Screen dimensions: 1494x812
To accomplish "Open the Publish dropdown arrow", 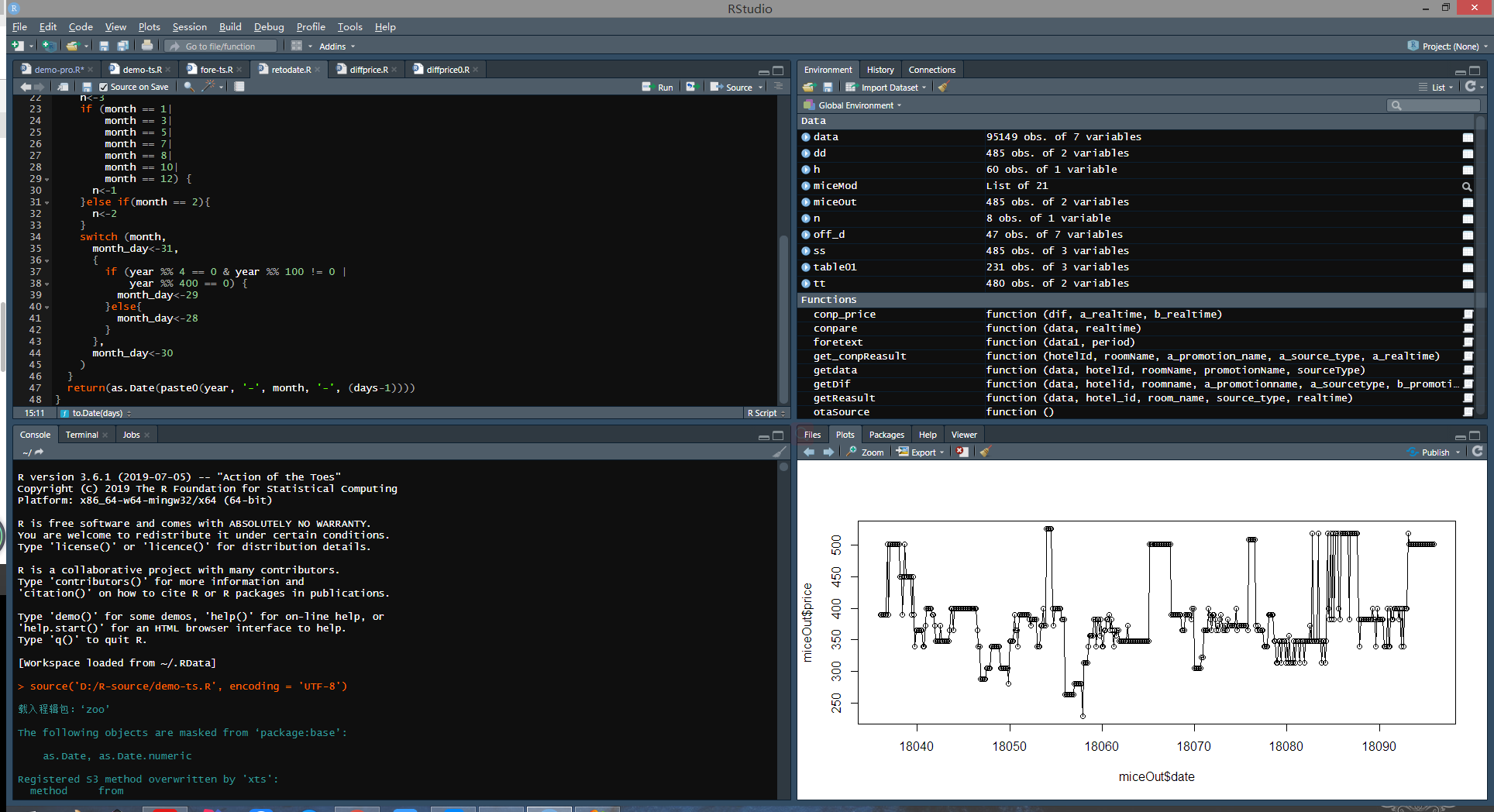I will (x=1458, y=452).
